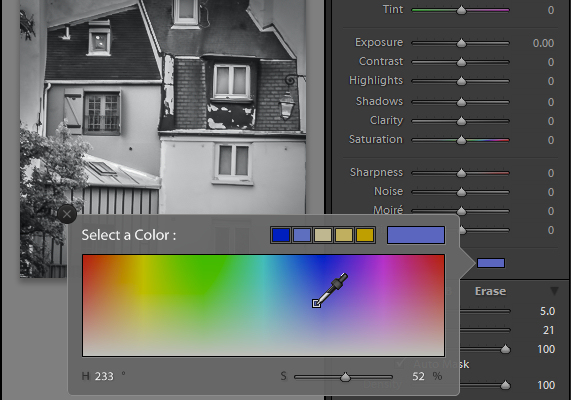Select the pale beige preset swatch
Viewport: 571px width, 400px height.
(323, 235)
